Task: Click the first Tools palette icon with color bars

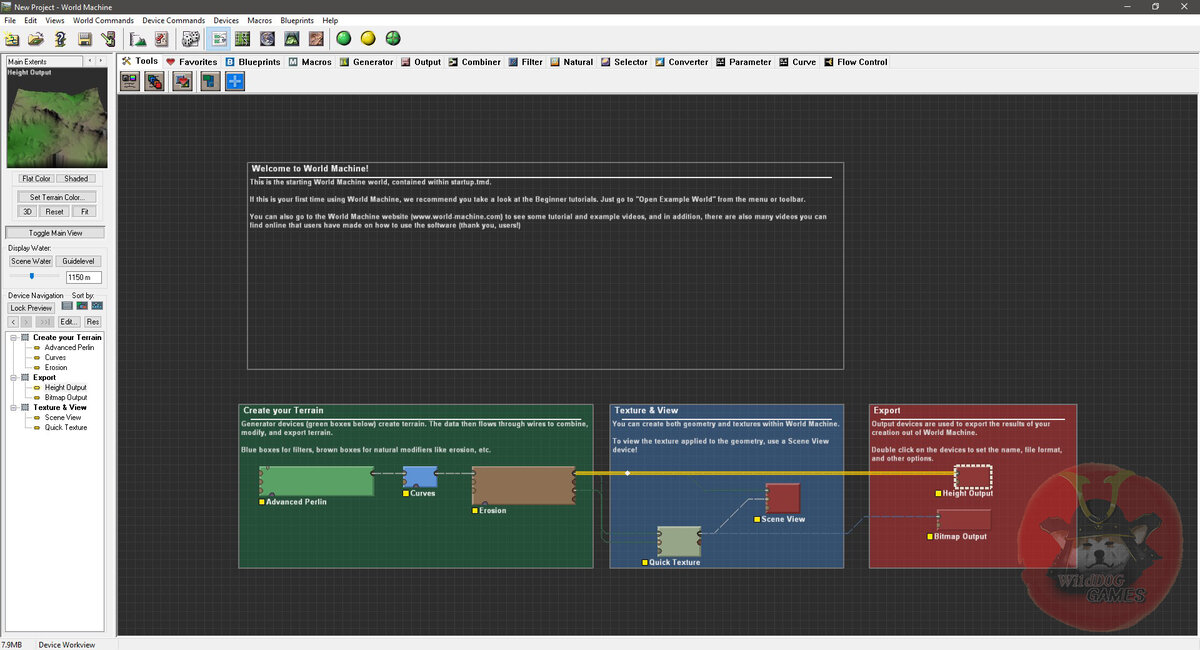Action: (x=130, y=81)
